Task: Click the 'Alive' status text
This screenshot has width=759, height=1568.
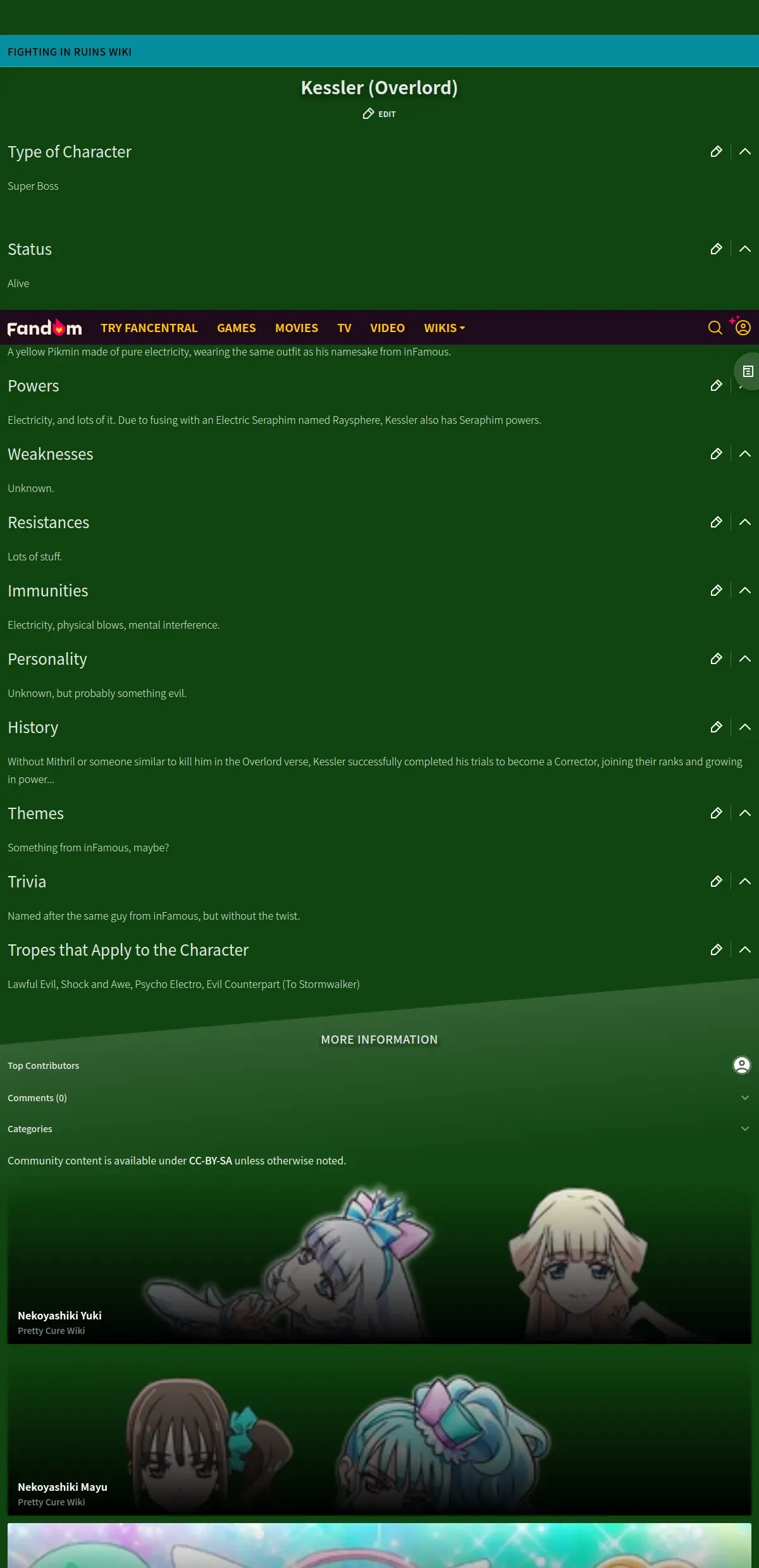Action: click(18, 283)
